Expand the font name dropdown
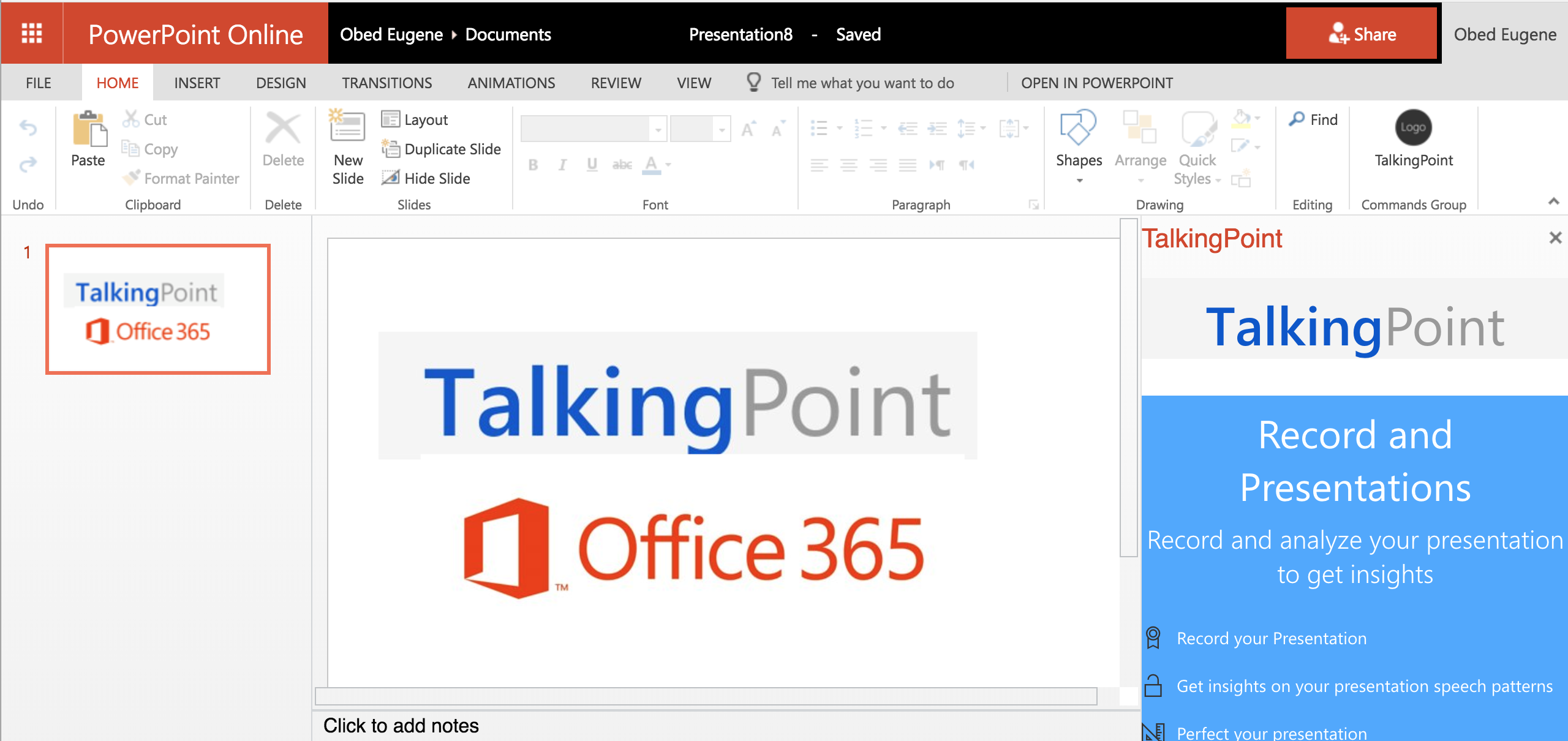Screen dimensions: 1568x741 pos(658,129)
